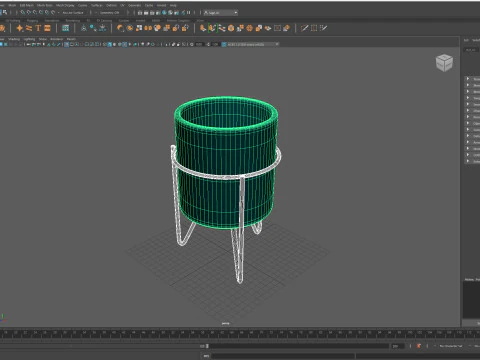480x360 pixels.
Task: Click the green-highlighted Bridge shelf icon
Action: 212,28
